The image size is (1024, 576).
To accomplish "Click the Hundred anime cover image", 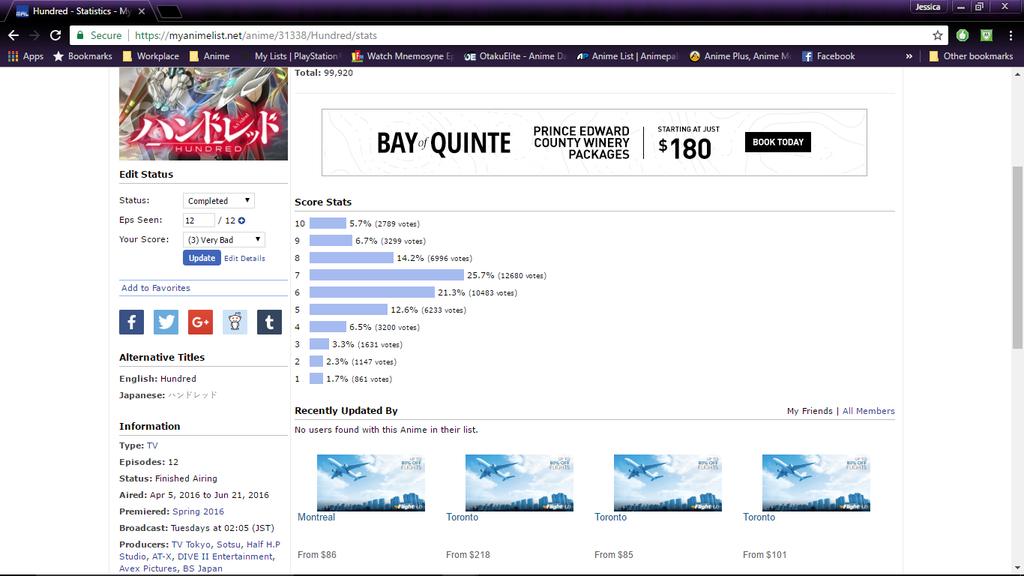I will point(203,114).
